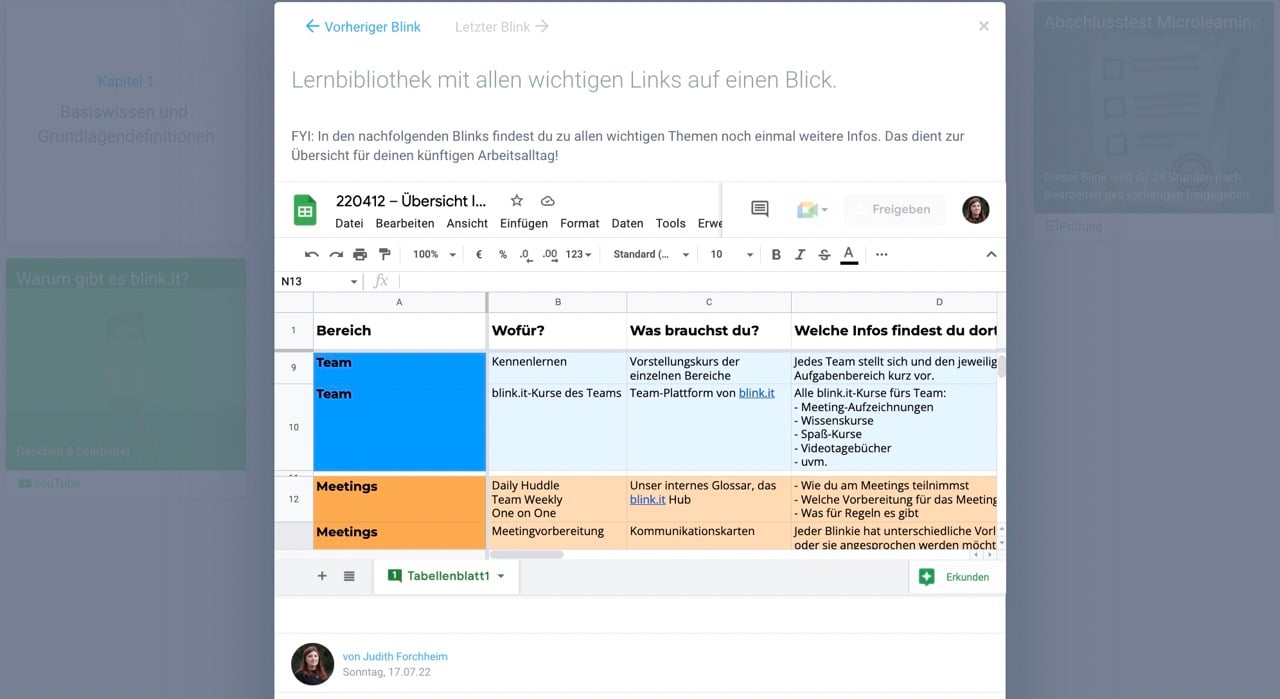The image size is (1280, 699).
Task: Select the Bereich header cell
Action: [x=400, y=330]
